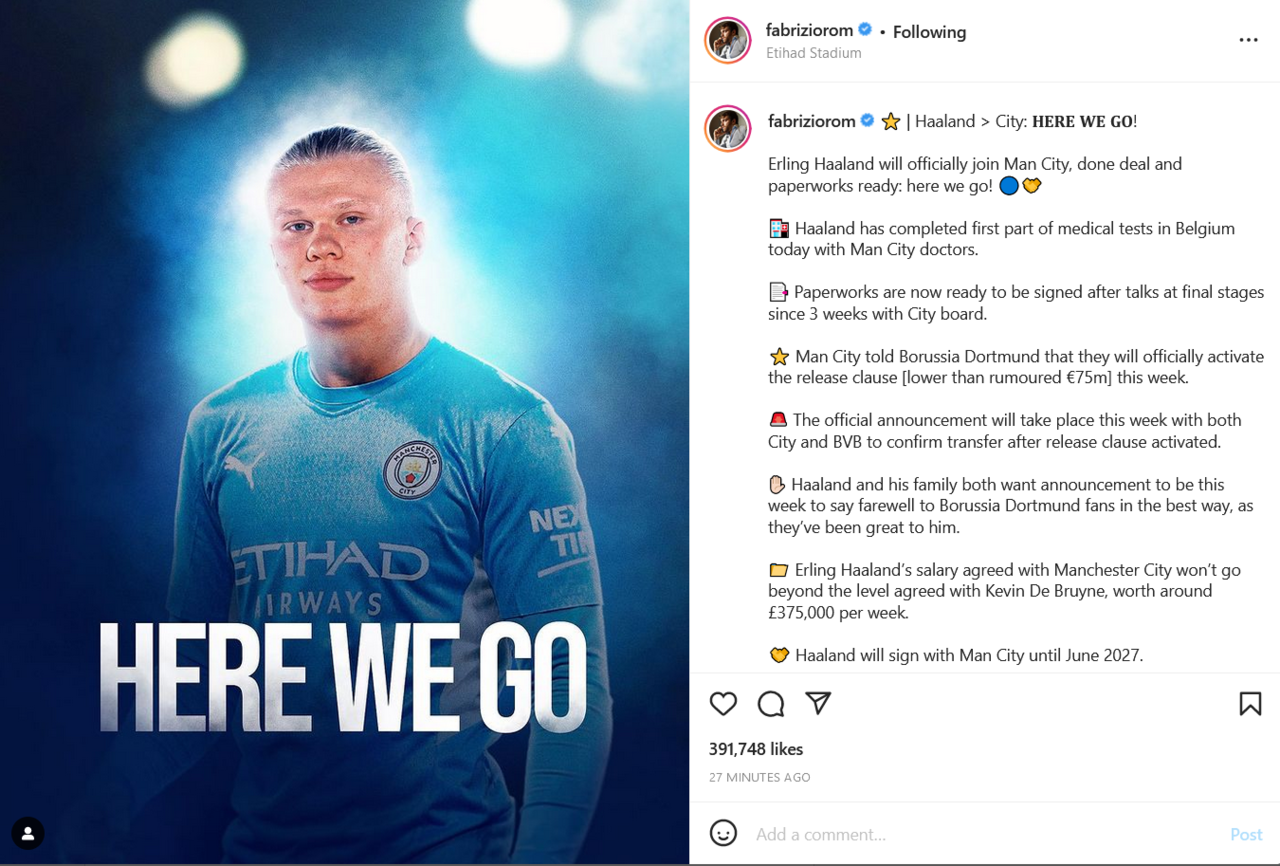Open the 27 minutes ago timestamp
The width and height of the screenshot is (1280, 866).
[x=759, y=777]
